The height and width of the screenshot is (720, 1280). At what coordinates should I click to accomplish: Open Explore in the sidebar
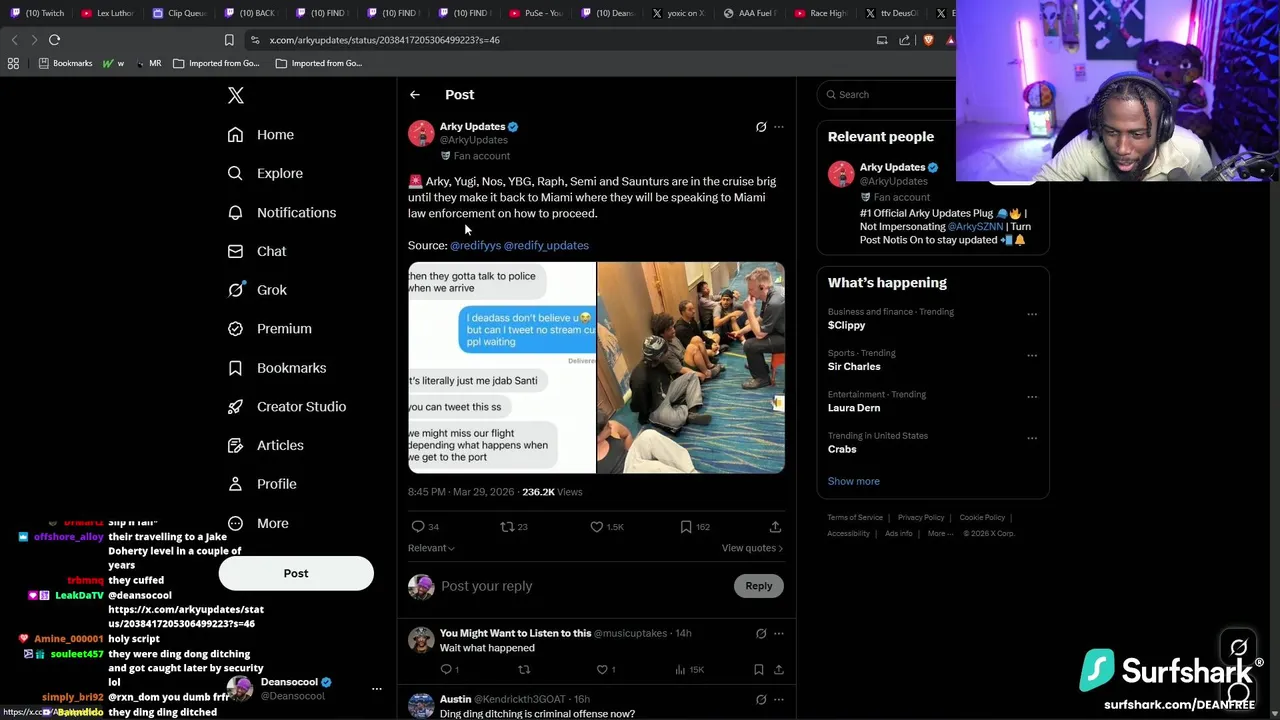click(x=264, y=173)
